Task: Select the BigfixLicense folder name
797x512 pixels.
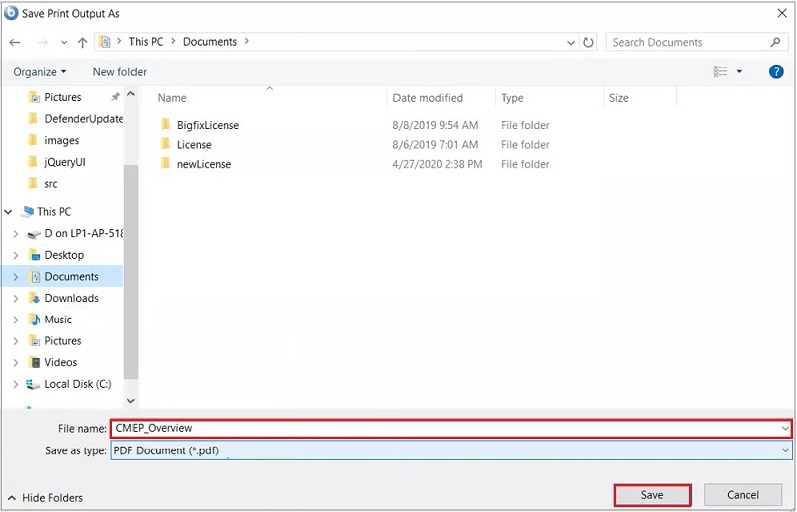Action: pyautogui.click(x=208, y=125)
